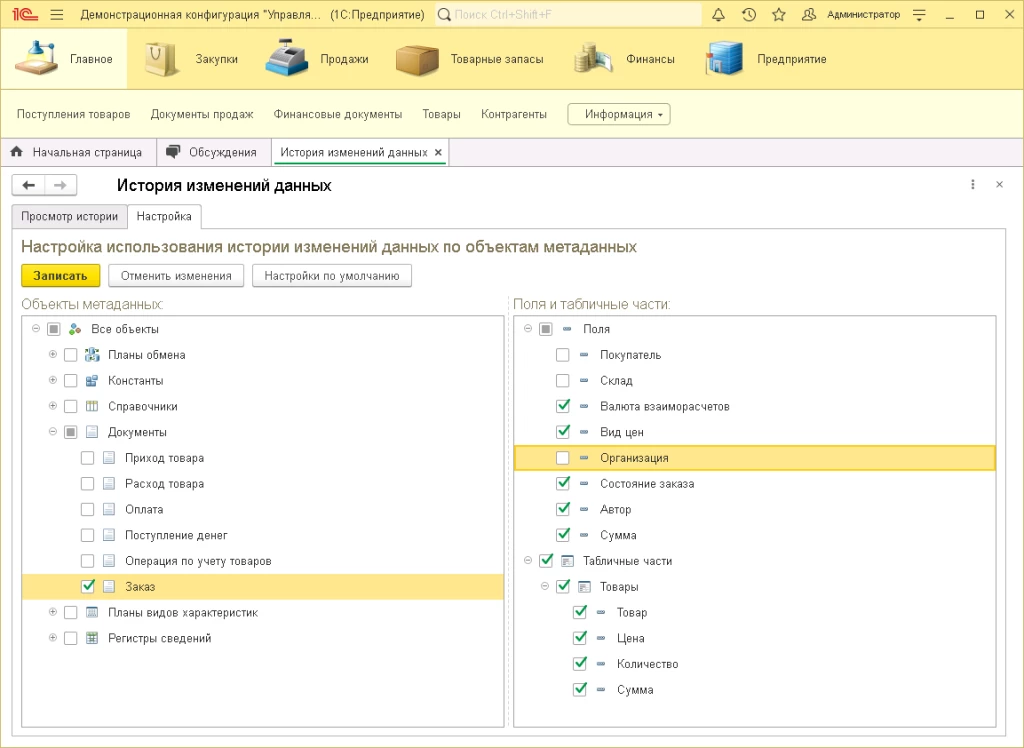Open the 1C main menu hamburger icon

tap(57, 14)
